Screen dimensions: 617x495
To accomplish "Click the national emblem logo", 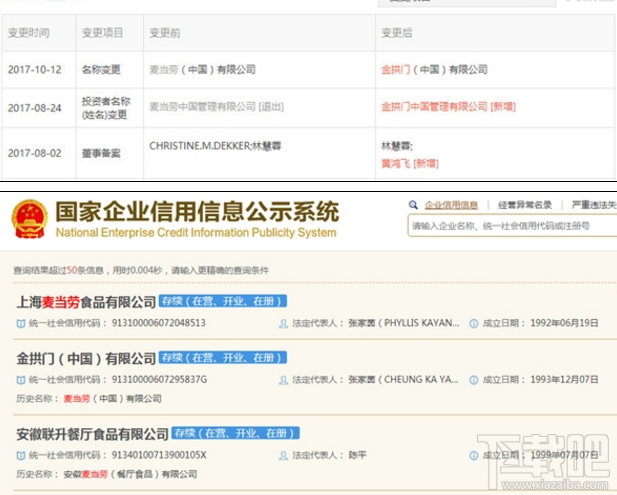I will pos(30,219).
